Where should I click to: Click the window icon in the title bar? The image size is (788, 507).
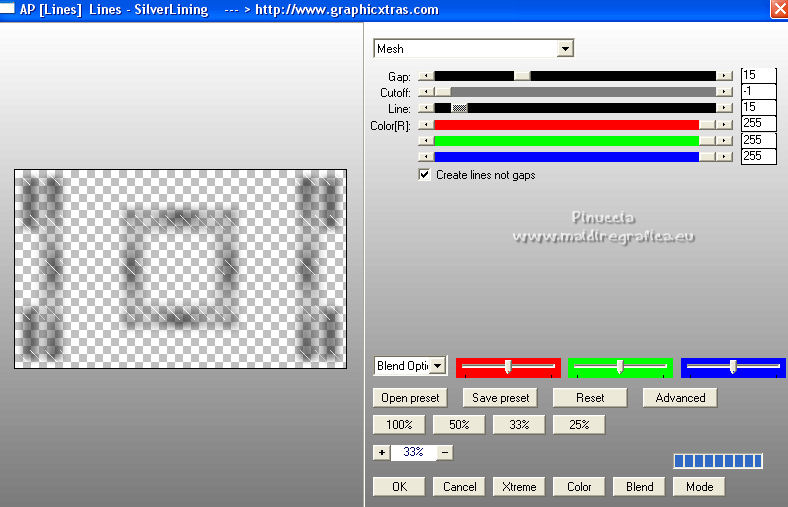[x=7, y=9]
